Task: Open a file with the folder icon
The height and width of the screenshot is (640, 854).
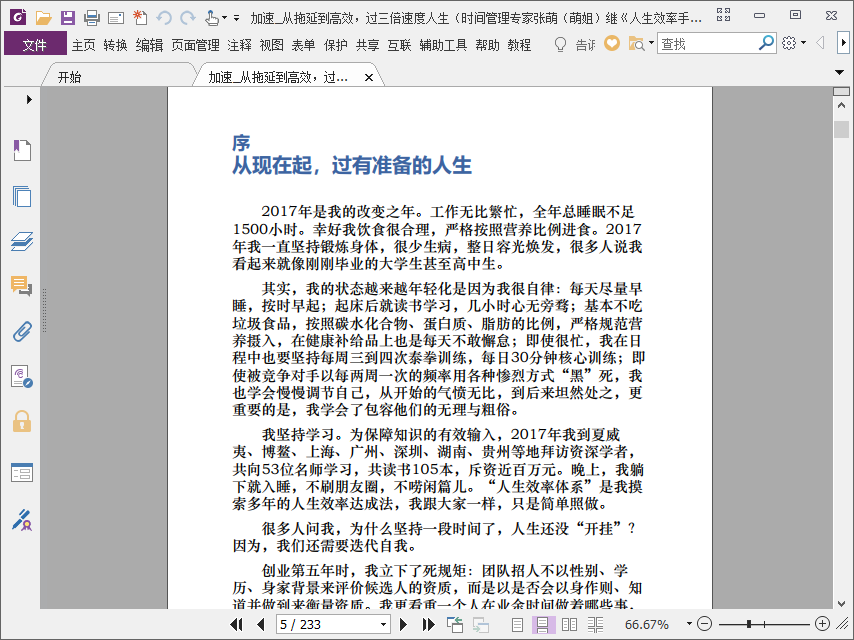Action: click(x=44, y=18)
